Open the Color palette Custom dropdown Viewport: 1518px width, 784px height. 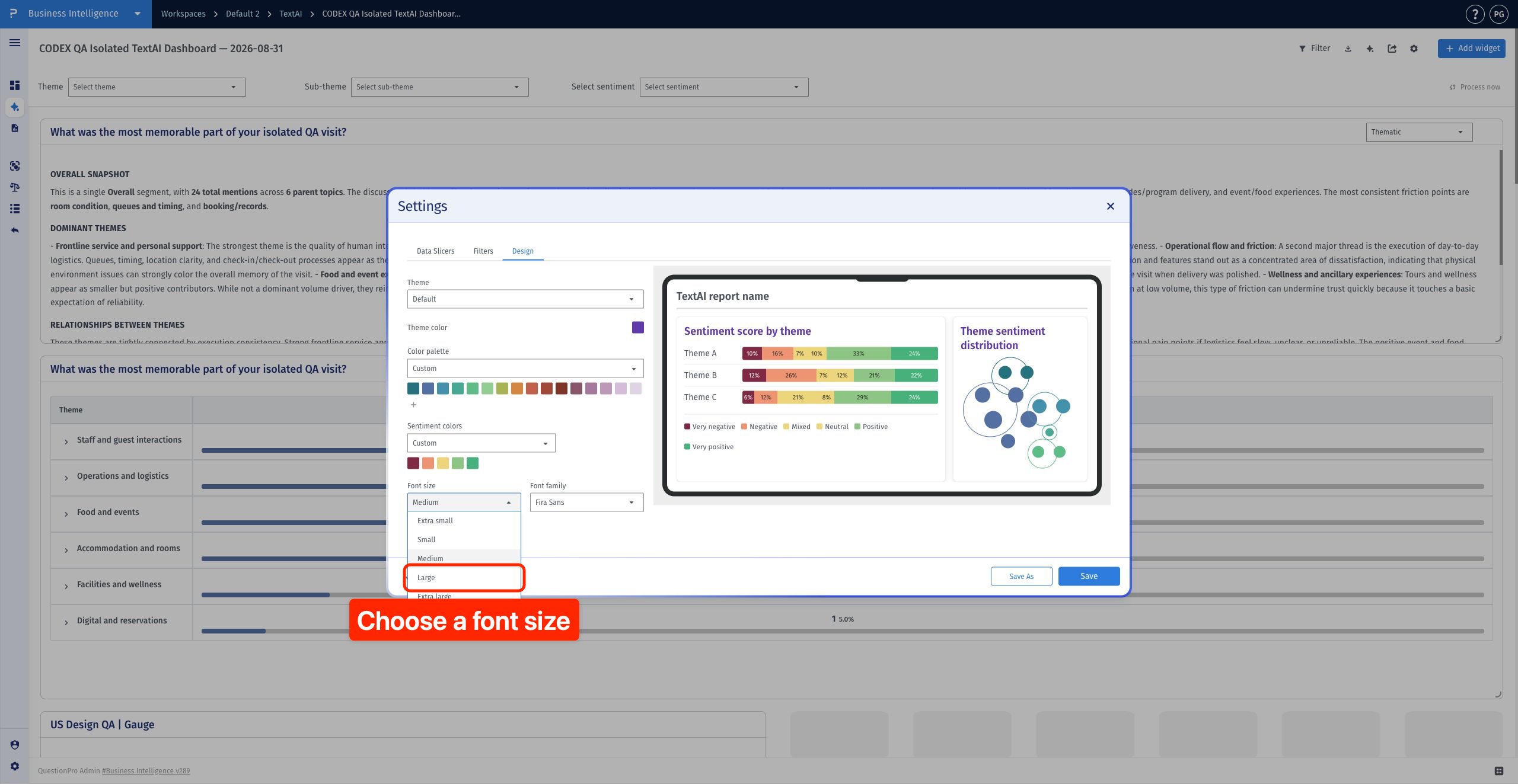[x=525, y=368]
